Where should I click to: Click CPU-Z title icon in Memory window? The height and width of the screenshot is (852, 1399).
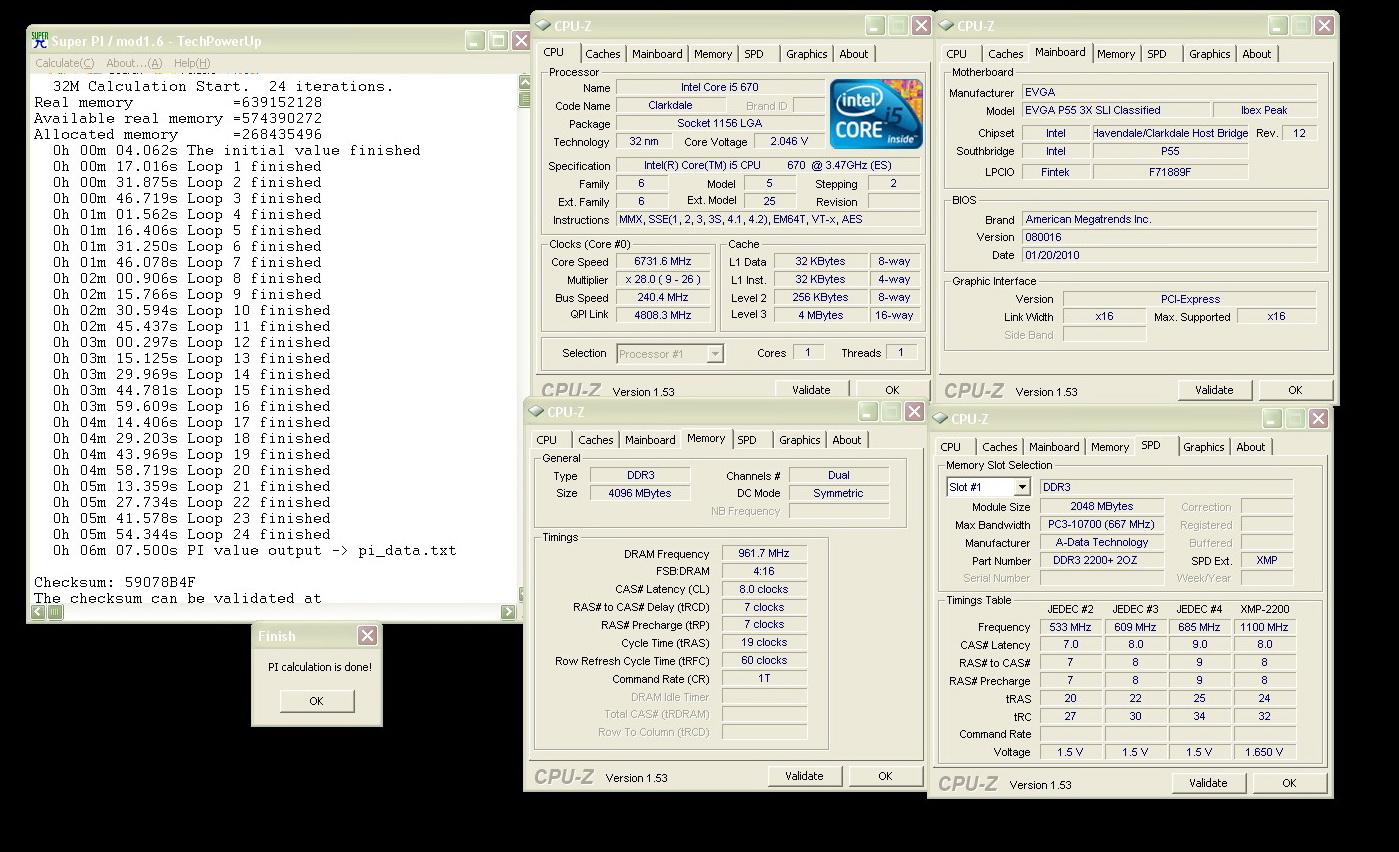tap(536, 412)
